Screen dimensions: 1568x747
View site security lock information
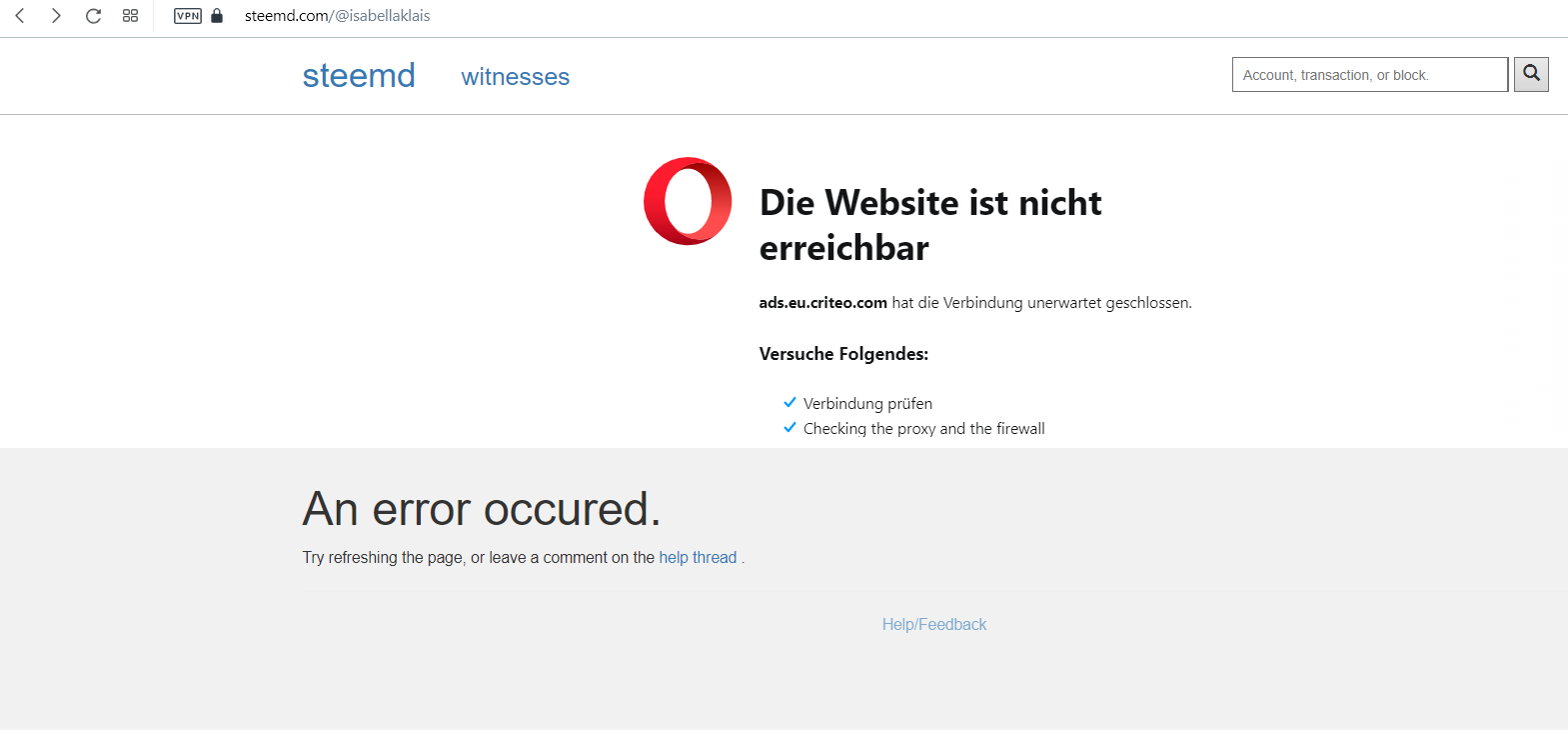[x=217, y=16]
